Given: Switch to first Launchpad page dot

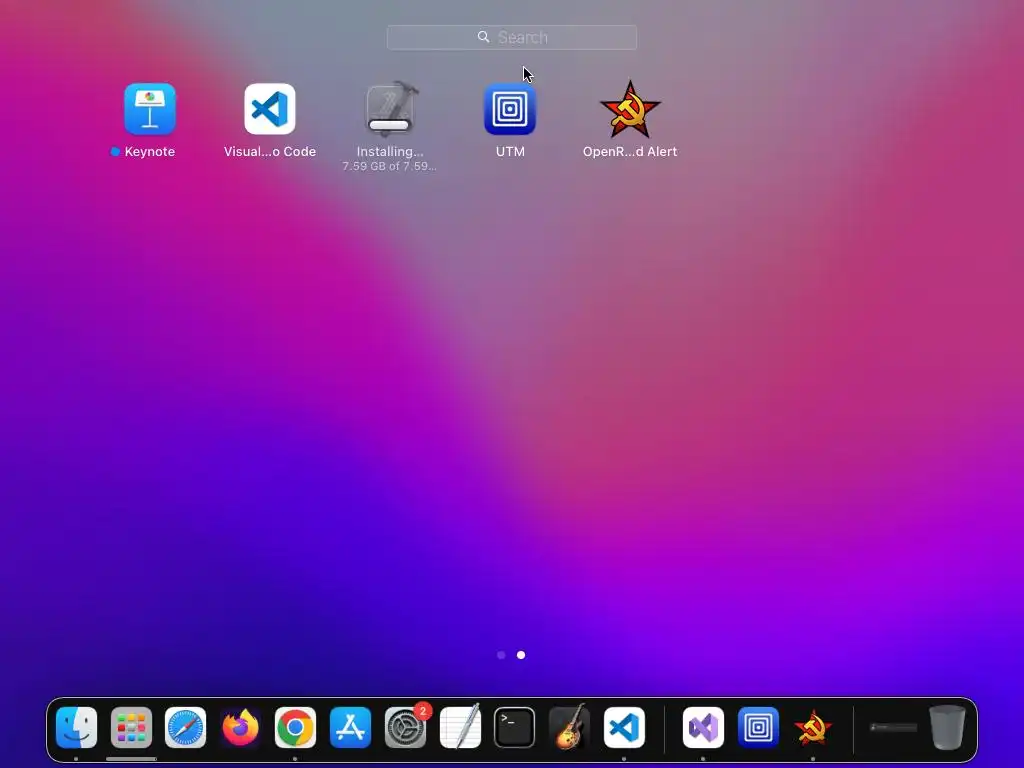Looking at the screenshot, I should (x=501, y=655).
